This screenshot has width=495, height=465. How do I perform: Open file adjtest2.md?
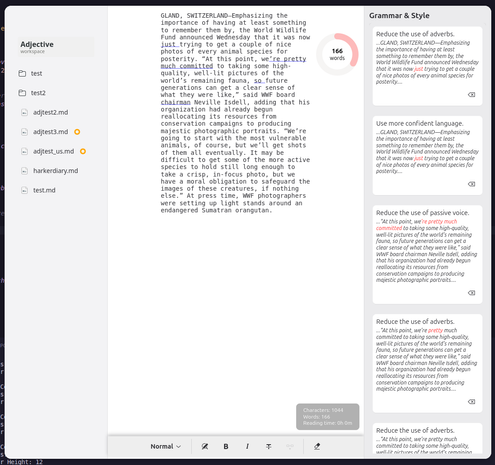tap(50, 112)
